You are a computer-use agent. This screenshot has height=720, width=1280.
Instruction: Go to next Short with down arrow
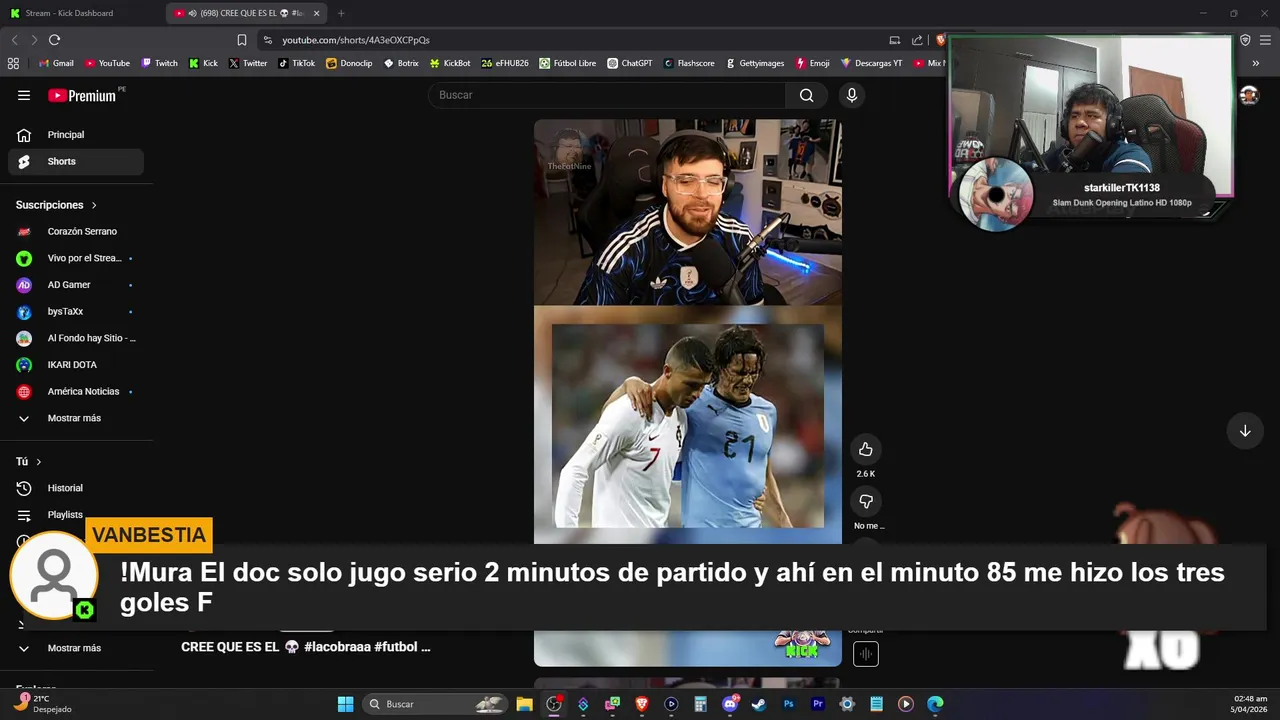pos(1245,431)
